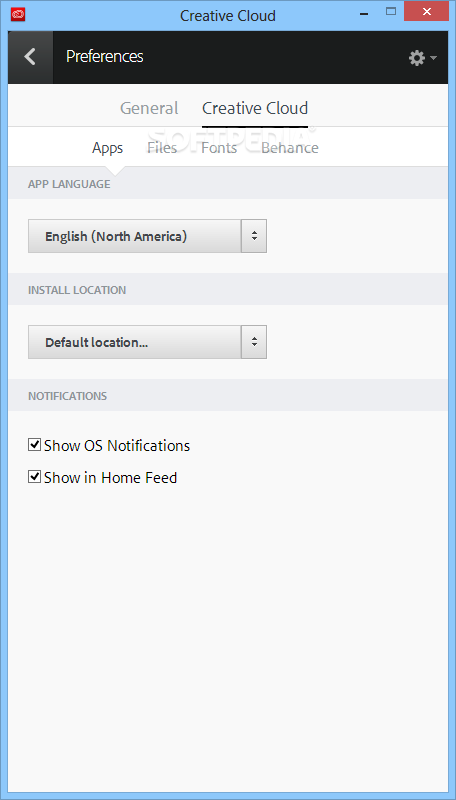
Task: Click the App Language dropdown arrow button
Action: click(254, 236)
